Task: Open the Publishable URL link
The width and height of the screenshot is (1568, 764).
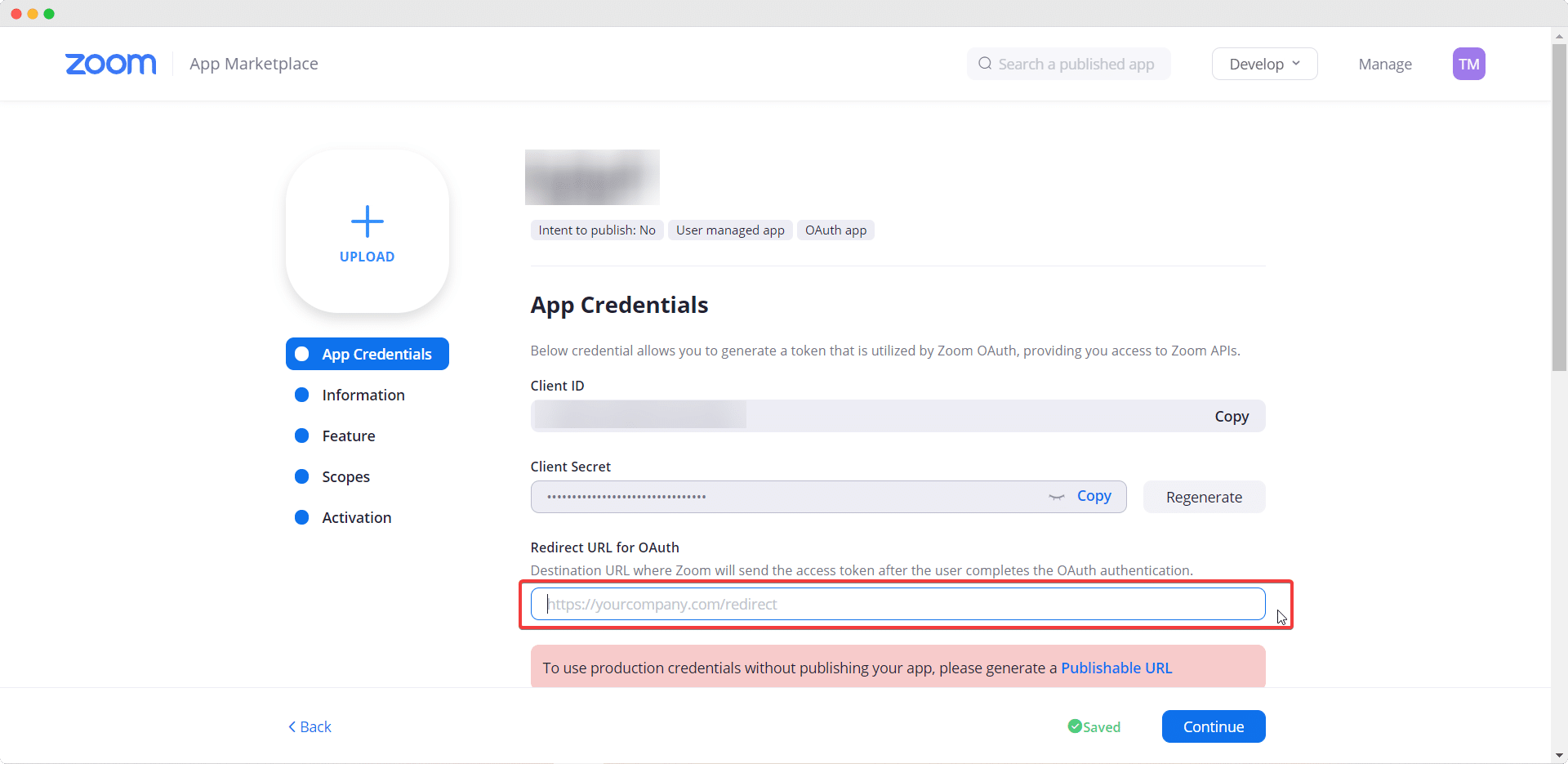Action: pyautogui.click(x=1116, y=668)
